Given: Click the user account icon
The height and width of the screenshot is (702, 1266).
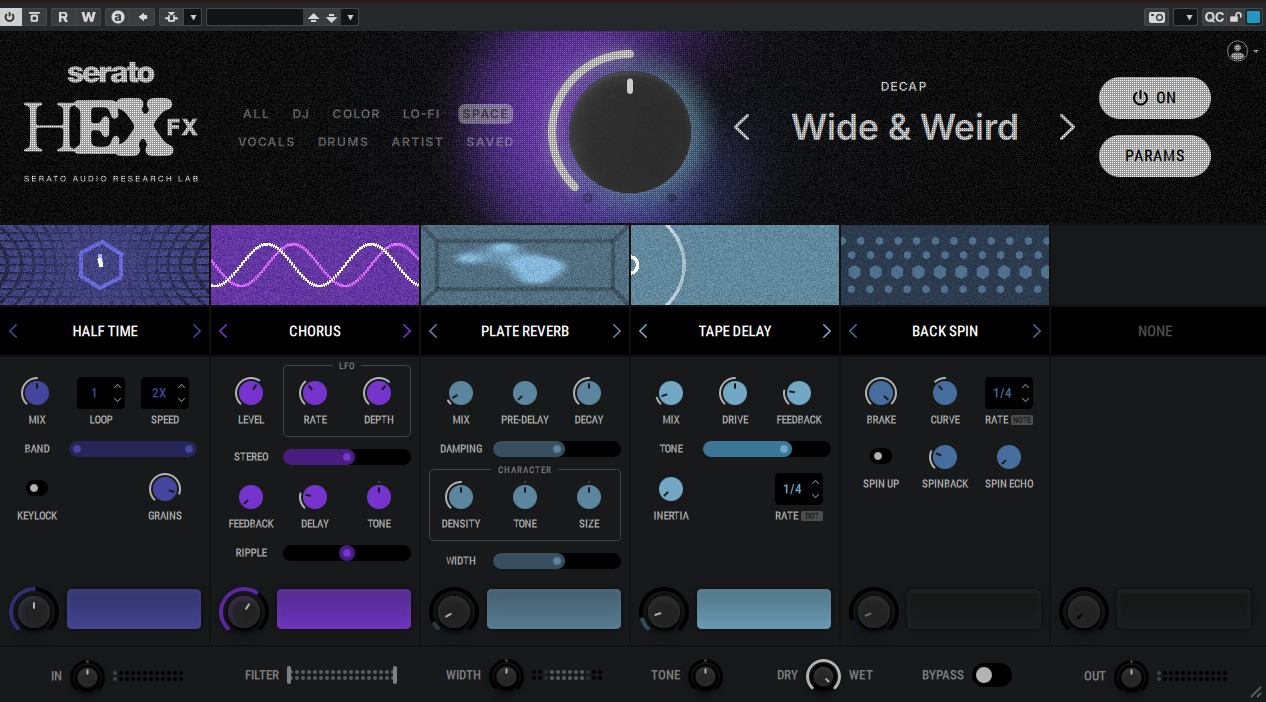Looking at the screenshot, I should (x=1237, y=51).
